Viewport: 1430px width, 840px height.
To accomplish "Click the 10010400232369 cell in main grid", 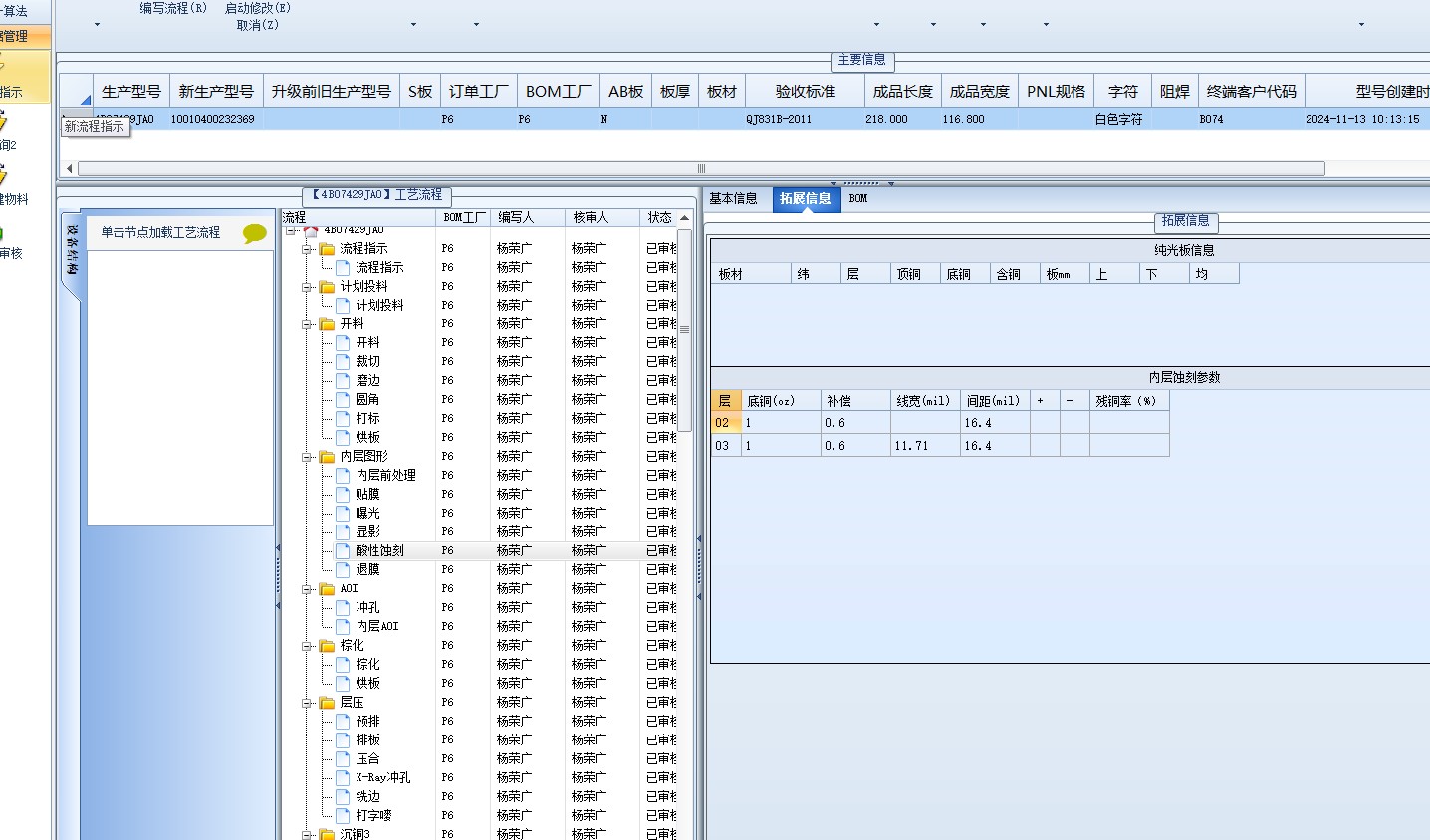I will pyautogui.click(x=216, y=119).
